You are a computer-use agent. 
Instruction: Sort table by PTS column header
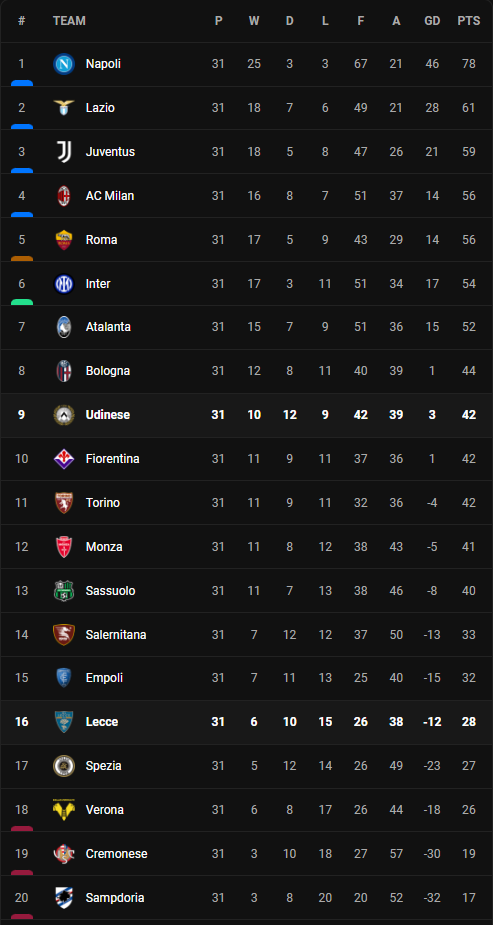point(469,21)
